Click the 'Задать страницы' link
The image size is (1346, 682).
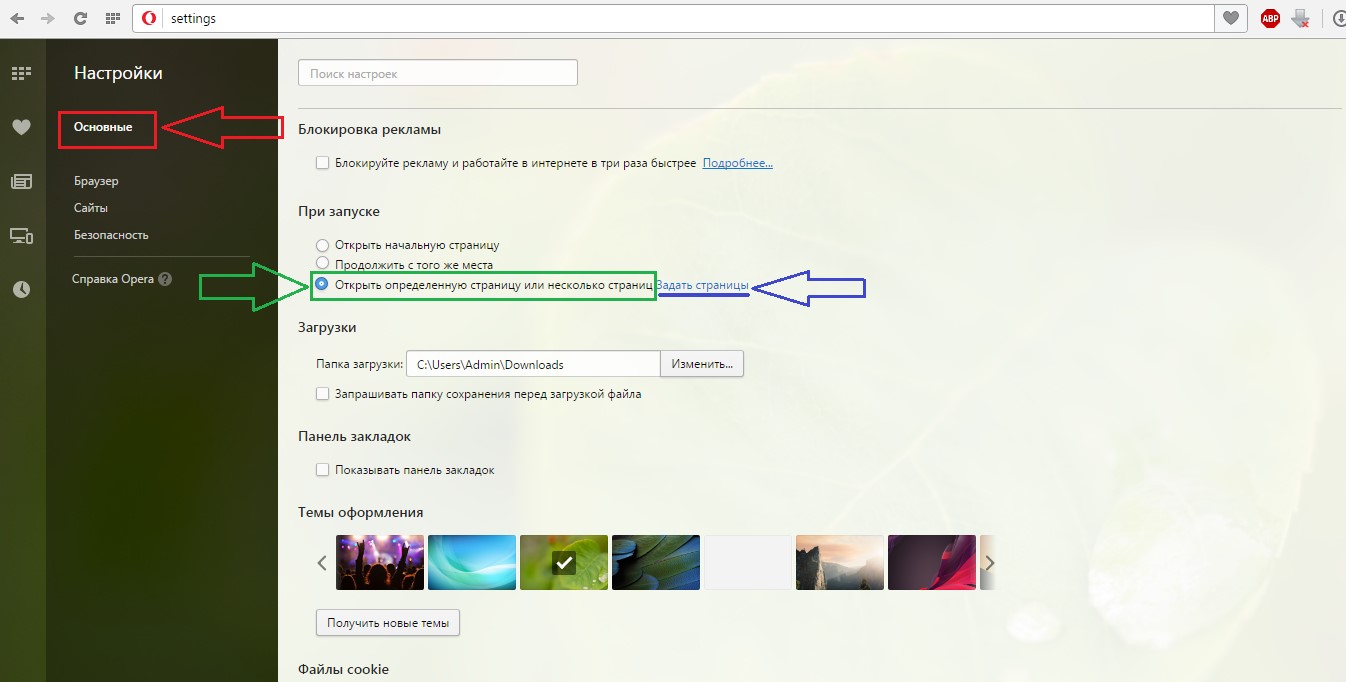click(702, 286)
